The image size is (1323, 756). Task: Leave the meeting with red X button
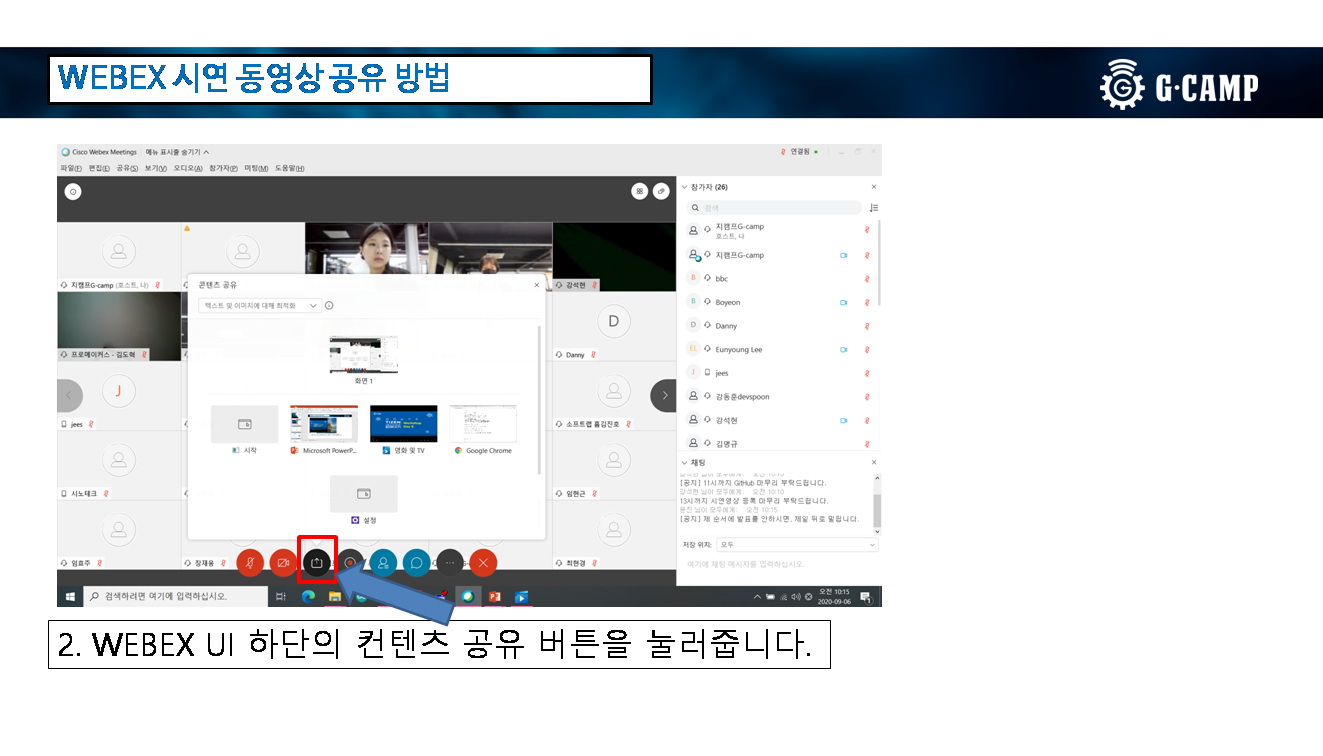pyautogui.click(x=483, y=563)
